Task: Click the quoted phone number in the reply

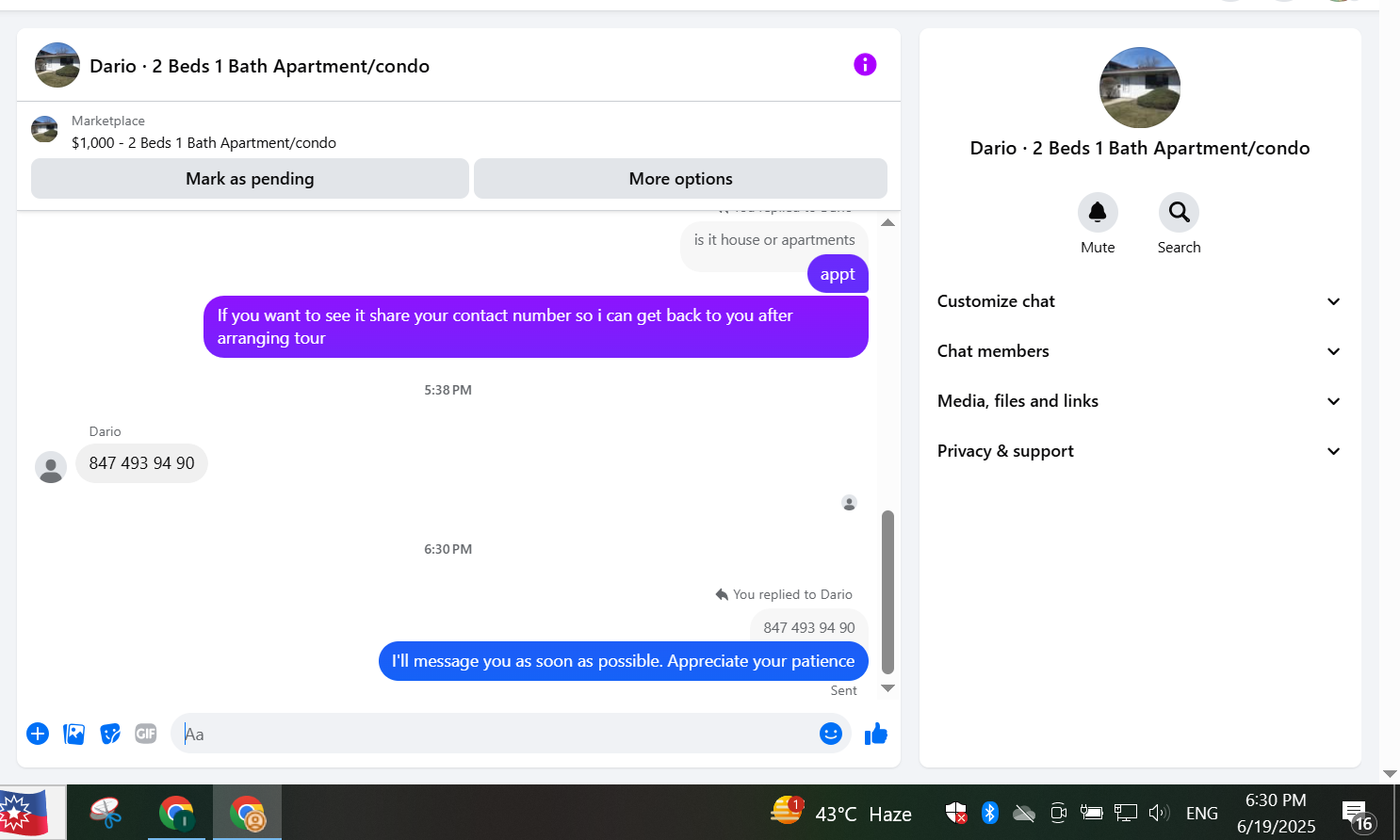Action: (x=809, y=627)
